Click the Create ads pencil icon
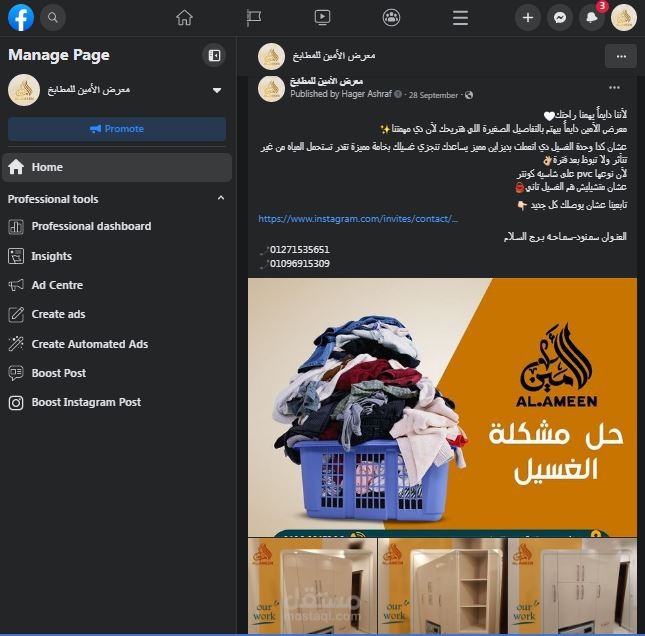This screenshot has width=645, height=636. pos(16,314)
